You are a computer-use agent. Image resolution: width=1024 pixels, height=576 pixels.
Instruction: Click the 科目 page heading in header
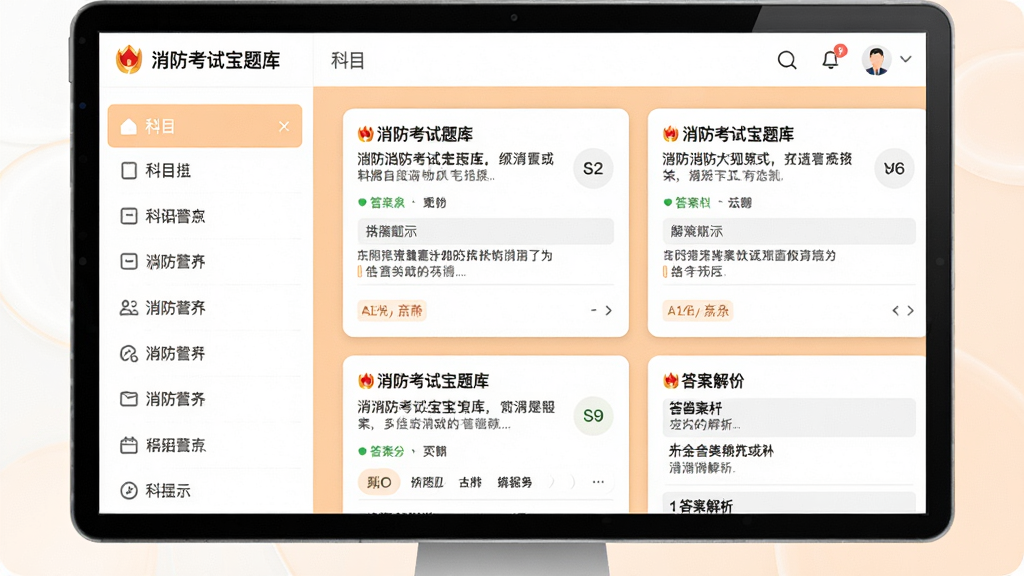347,61
